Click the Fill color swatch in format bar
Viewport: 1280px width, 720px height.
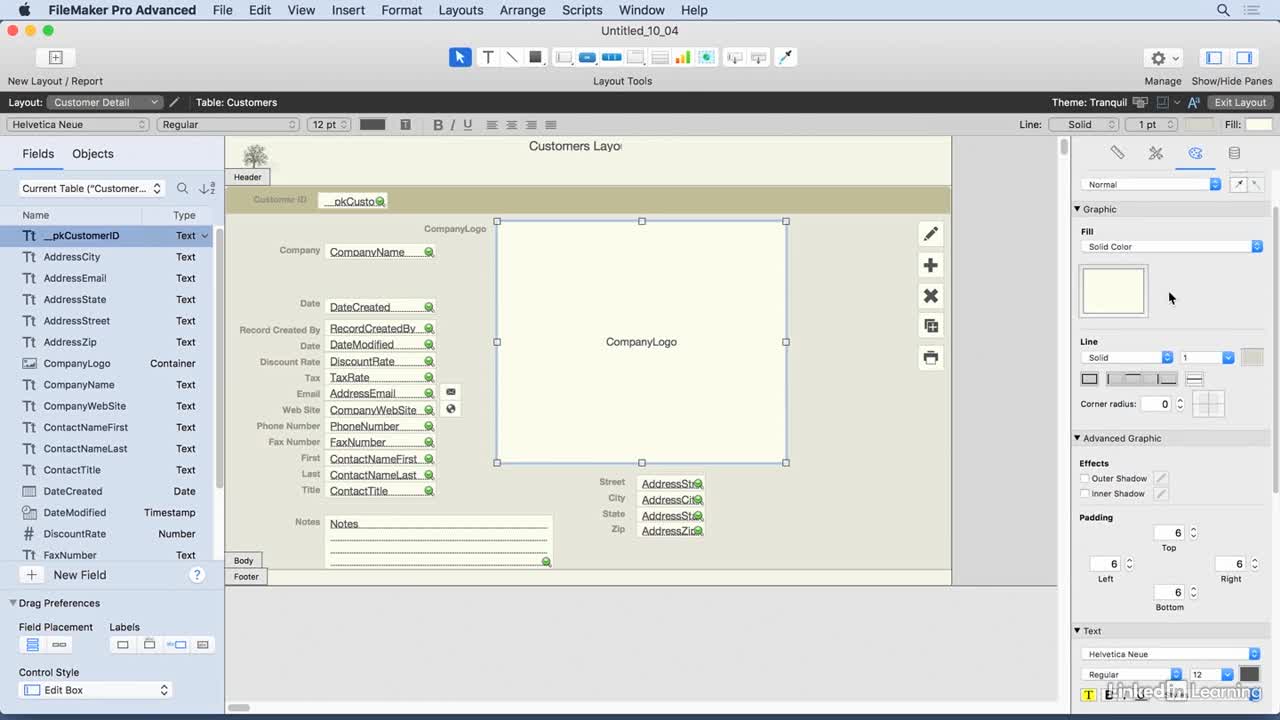click(x=1259, y=125)
